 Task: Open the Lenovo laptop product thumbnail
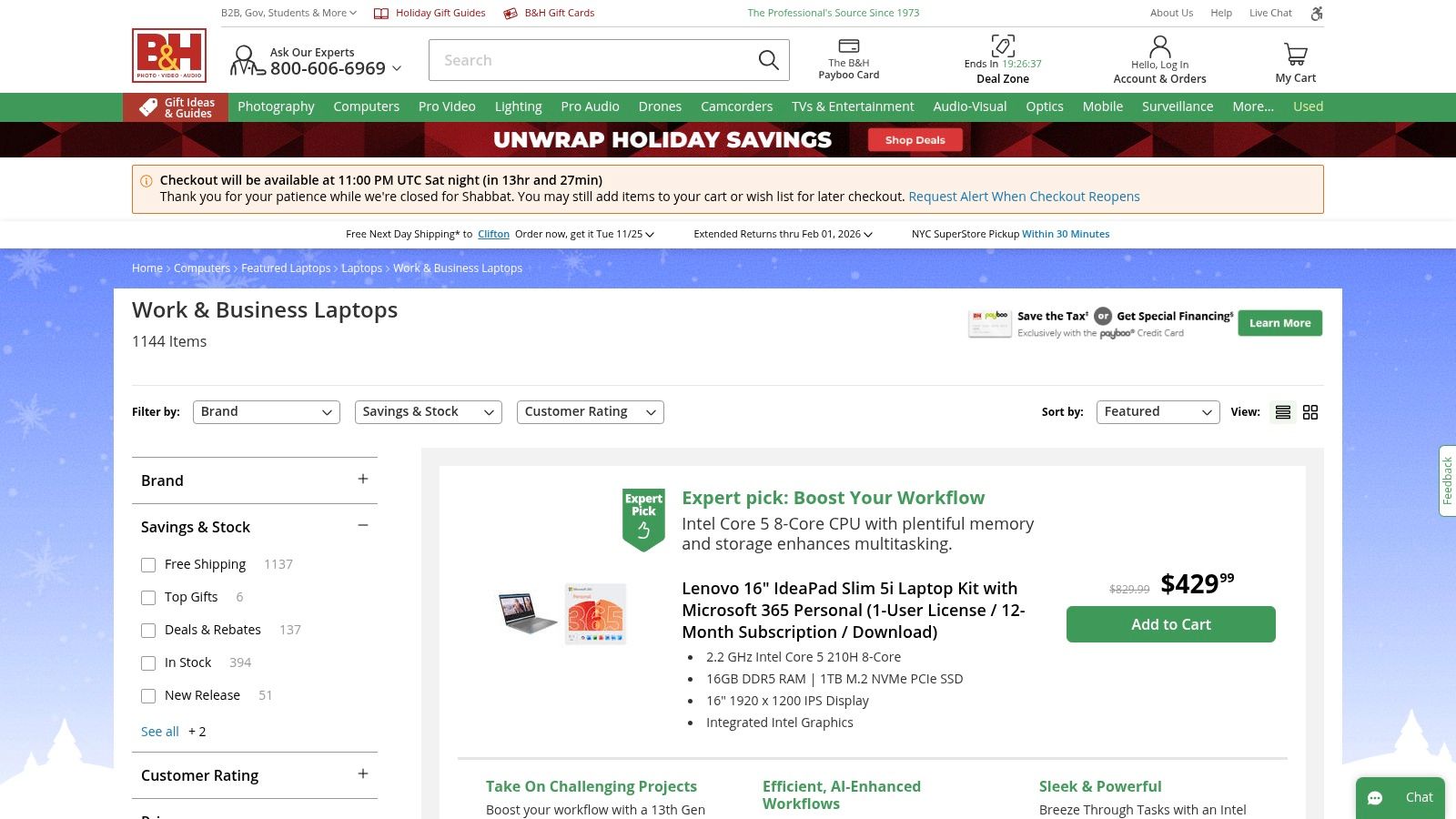[528, 612]
